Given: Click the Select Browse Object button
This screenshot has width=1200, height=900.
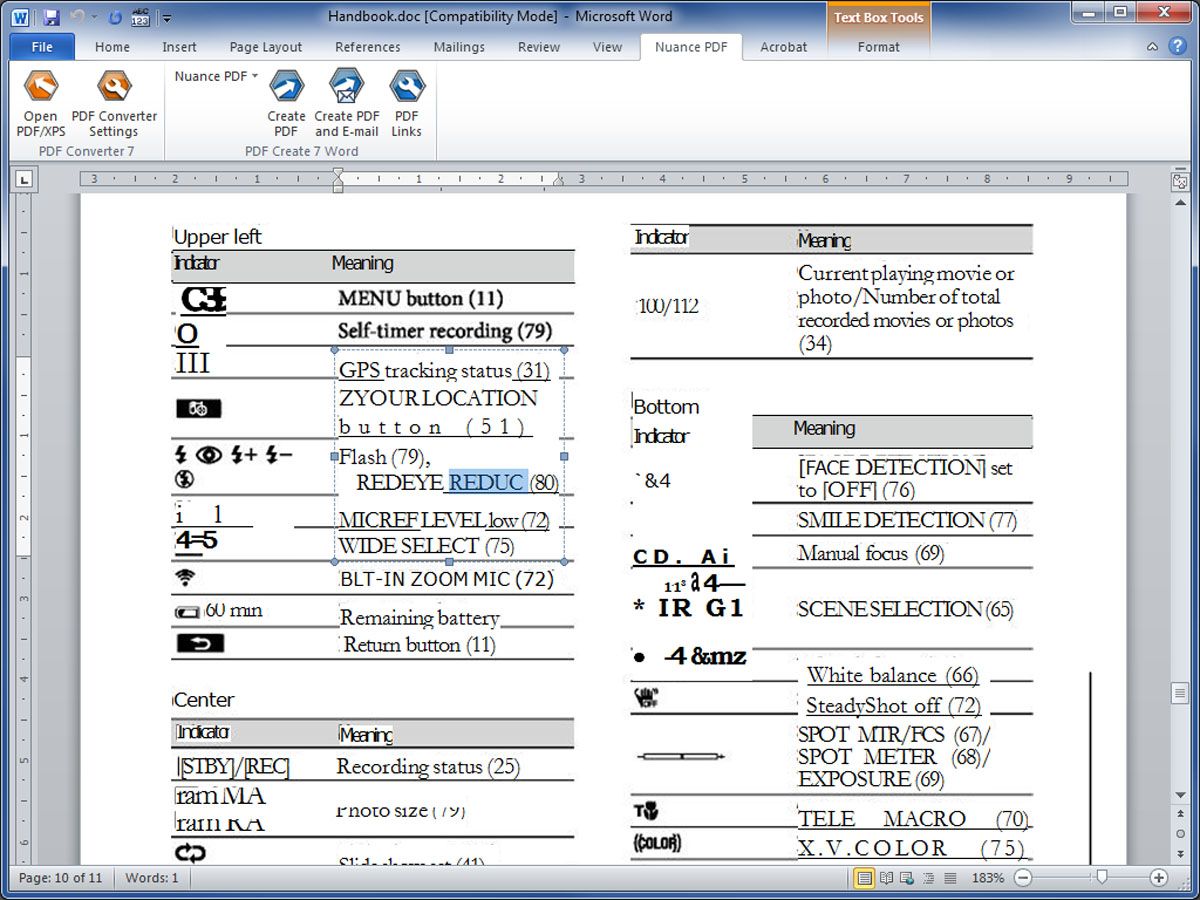Looking at the screenshot, I should point(1180,833).
